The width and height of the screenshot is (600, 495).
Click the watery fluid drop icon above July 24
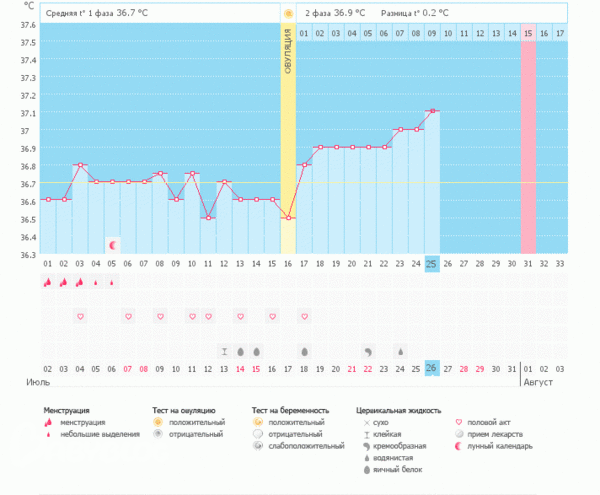point(400,352)
